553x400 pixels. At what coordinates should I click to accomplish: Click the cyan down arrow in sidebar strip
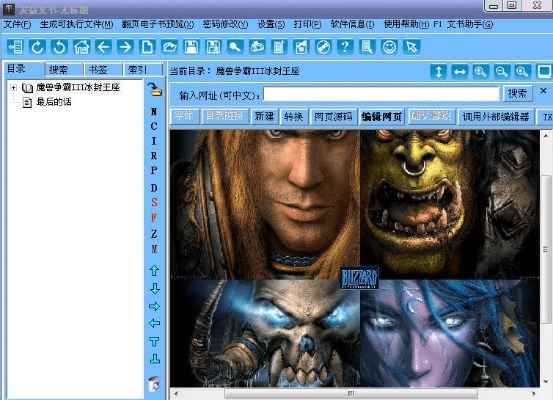[x=154, y=289]
